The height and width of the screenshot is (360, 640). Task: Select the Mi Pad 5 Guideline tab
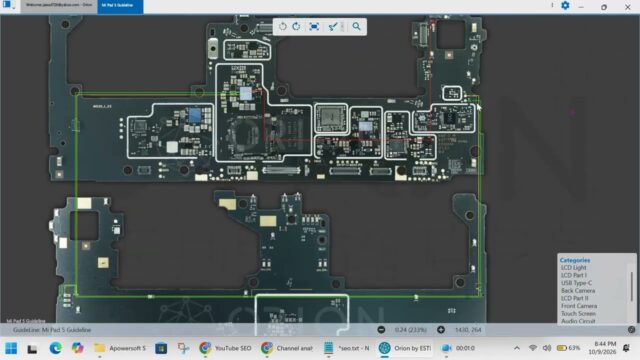pos(120,6)
